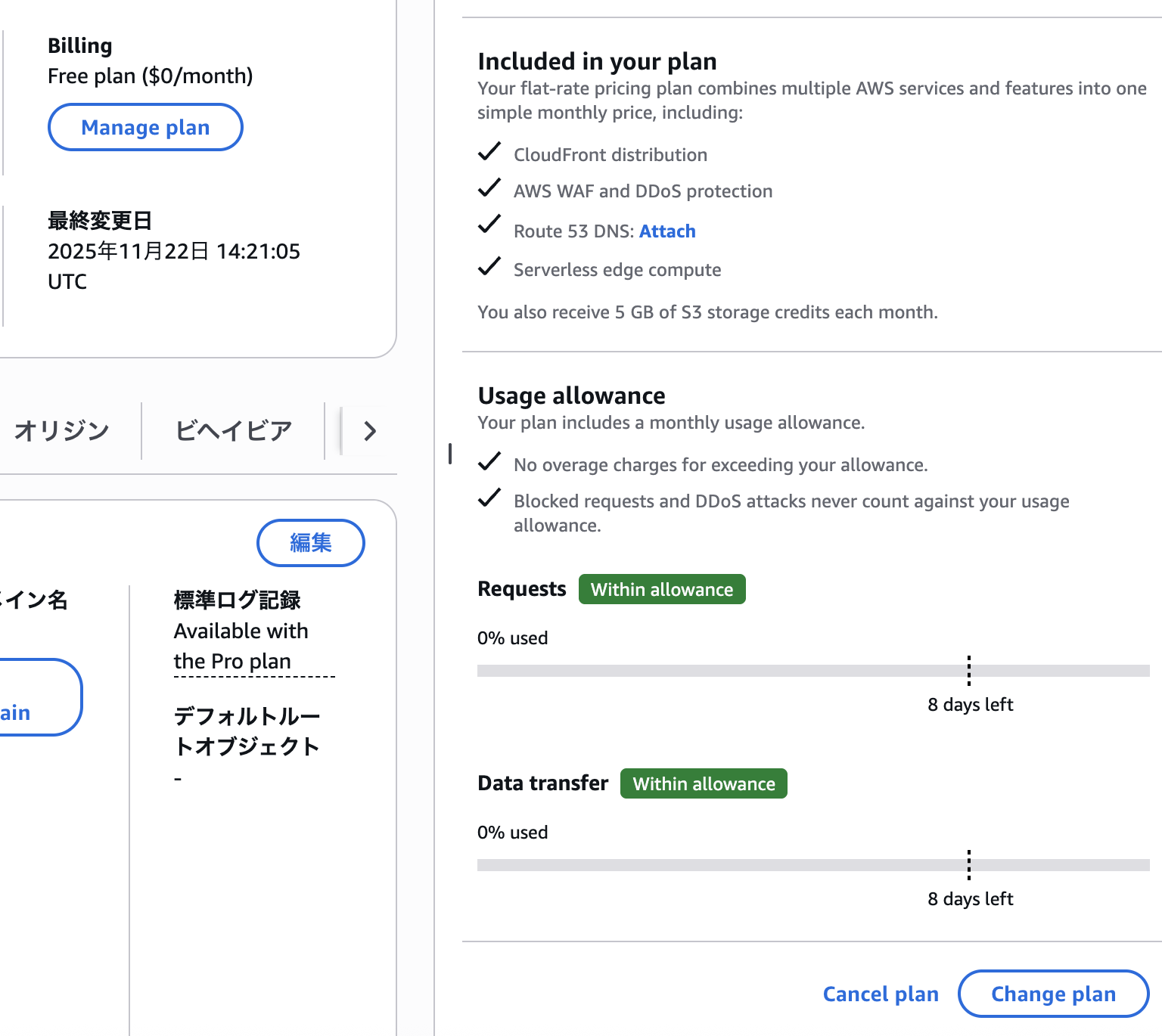This screenshot has height=1036, width=1162.
Task: Click the checkmark beside Blocked requests and DDoS
Action: (x=489, y=498)
